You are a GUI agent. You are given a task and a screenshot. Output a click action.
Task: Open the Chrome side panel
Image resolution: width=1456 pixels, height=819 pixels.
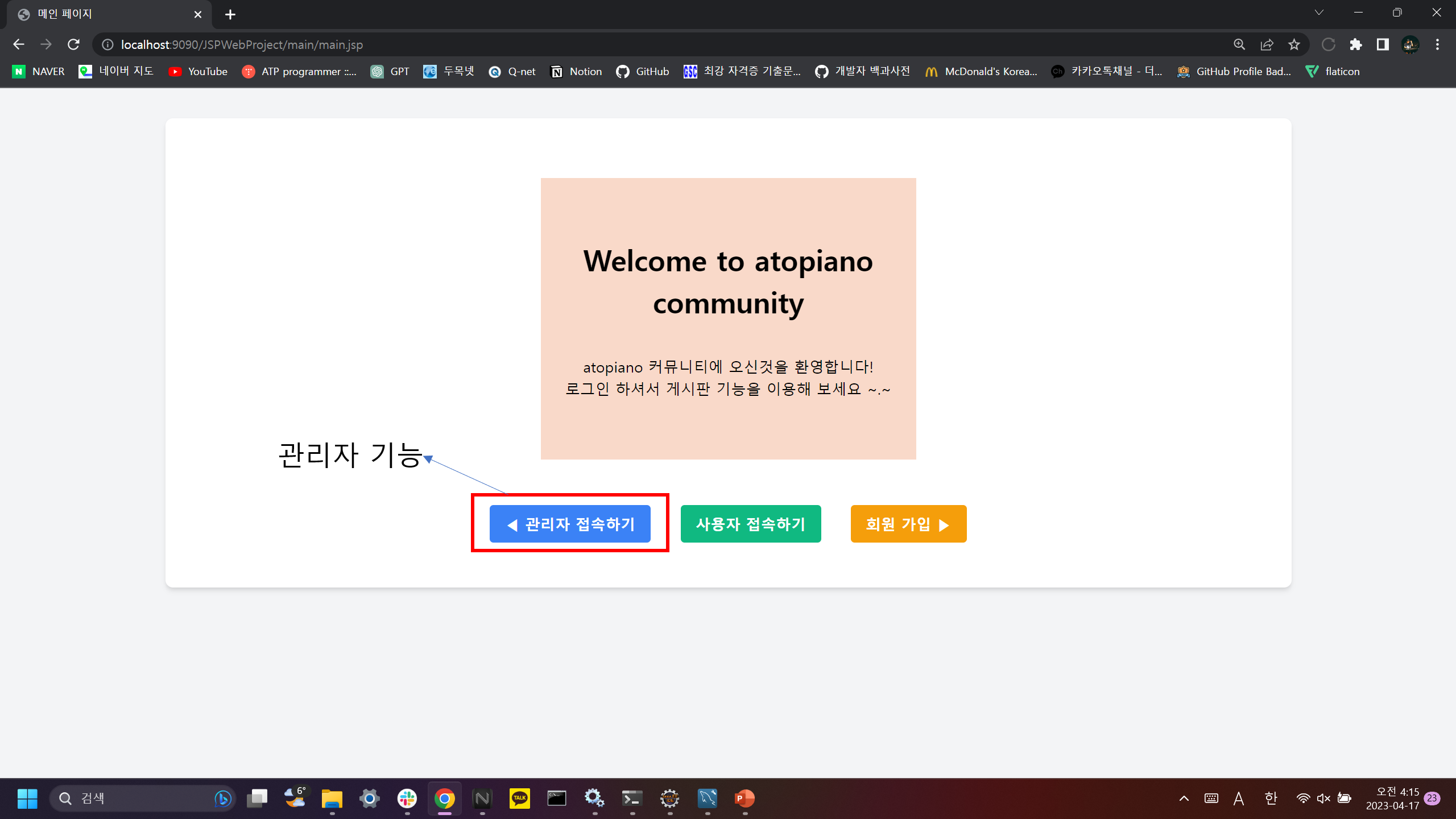point(1383,44)
